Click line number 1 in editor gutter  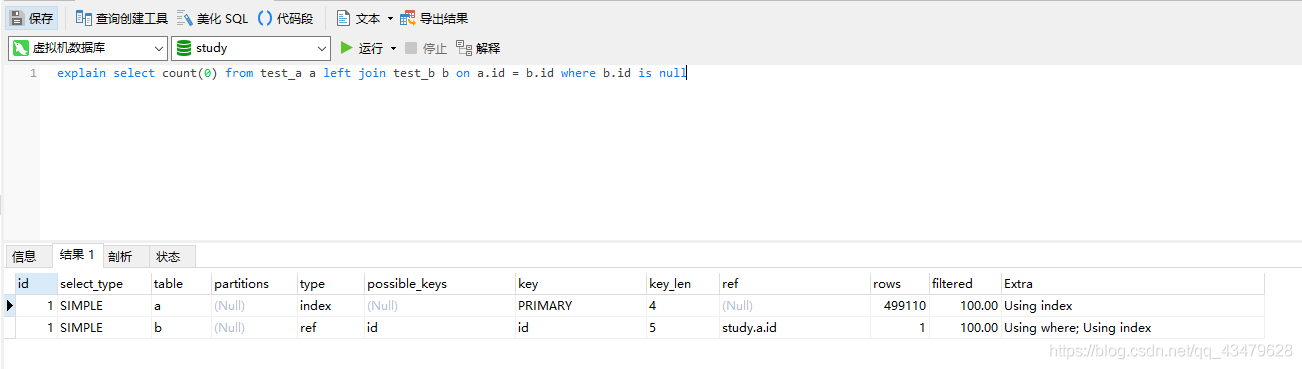[x=33, y=73]
